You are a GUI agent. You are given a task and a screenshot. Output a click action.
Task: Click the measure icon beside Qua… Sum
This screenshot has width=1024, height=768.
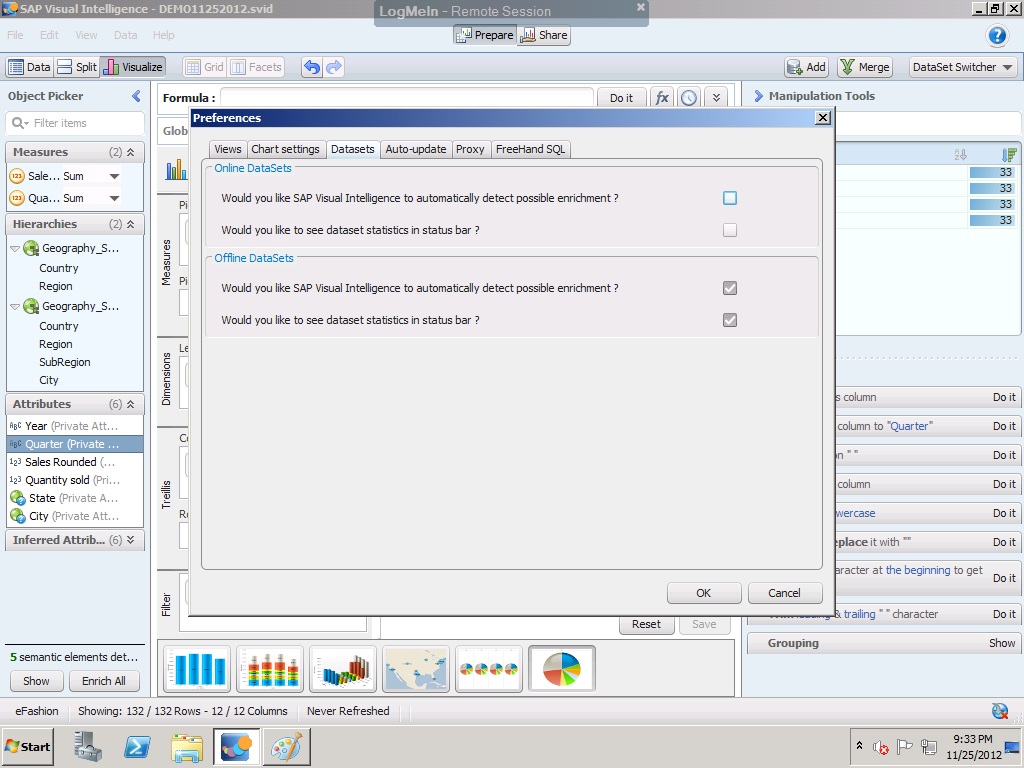17,198
